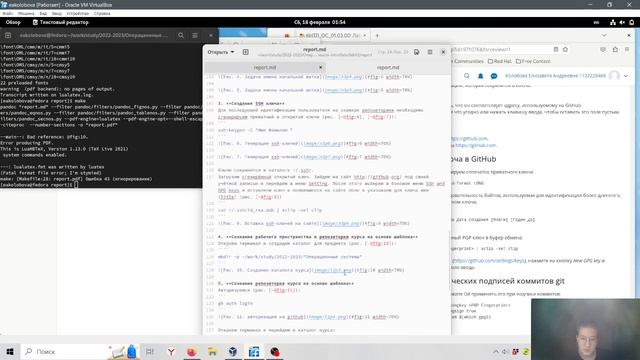Select the first report.md tab

click(264, 67)
